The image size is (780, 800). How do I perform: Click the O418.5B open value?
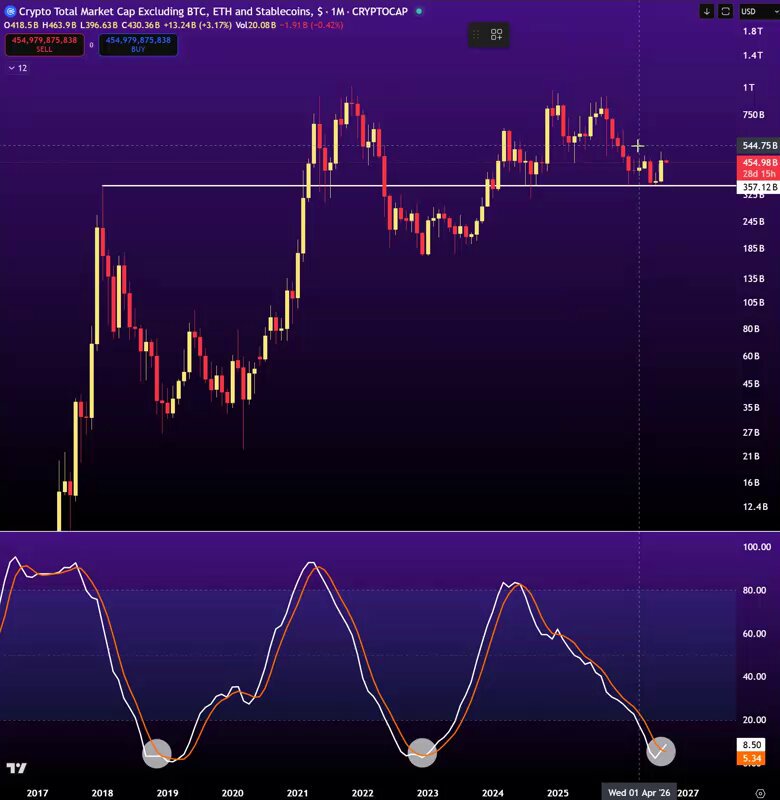pyautogui.click(x=21, y=25)
